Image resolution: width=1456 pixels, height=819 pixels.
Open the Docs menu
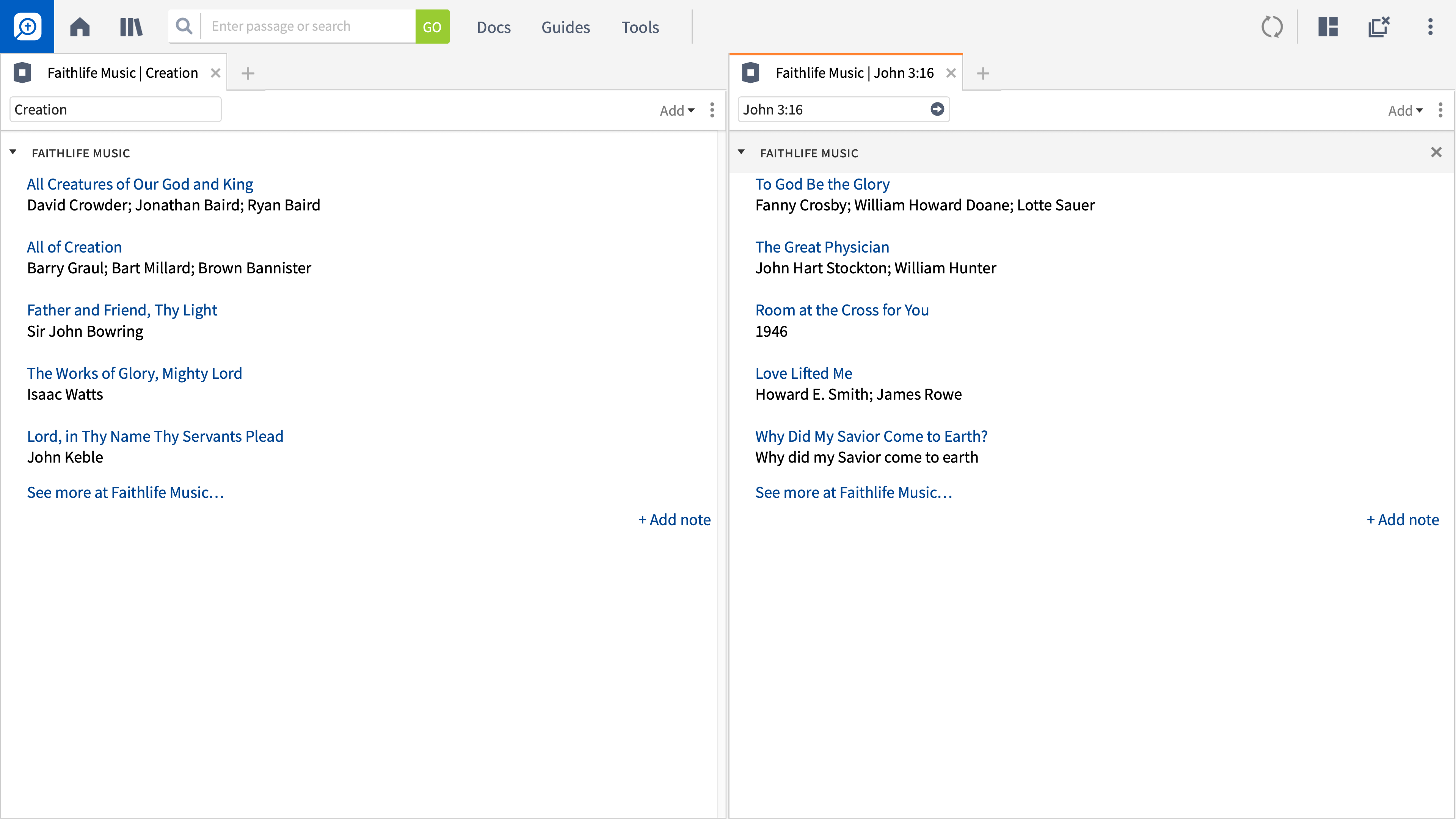(493, 27)
